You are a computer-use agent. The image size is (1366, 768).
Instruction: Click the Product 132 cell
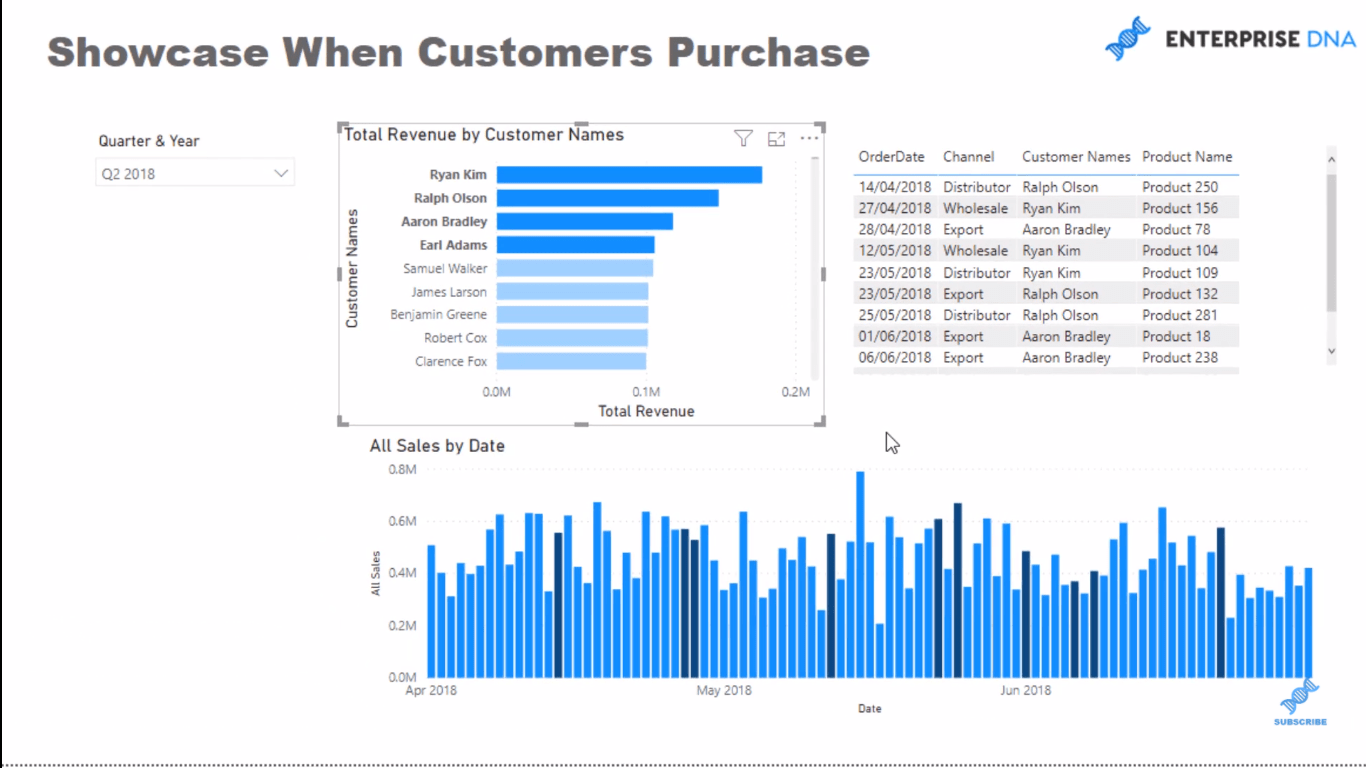pos(1180,294)
